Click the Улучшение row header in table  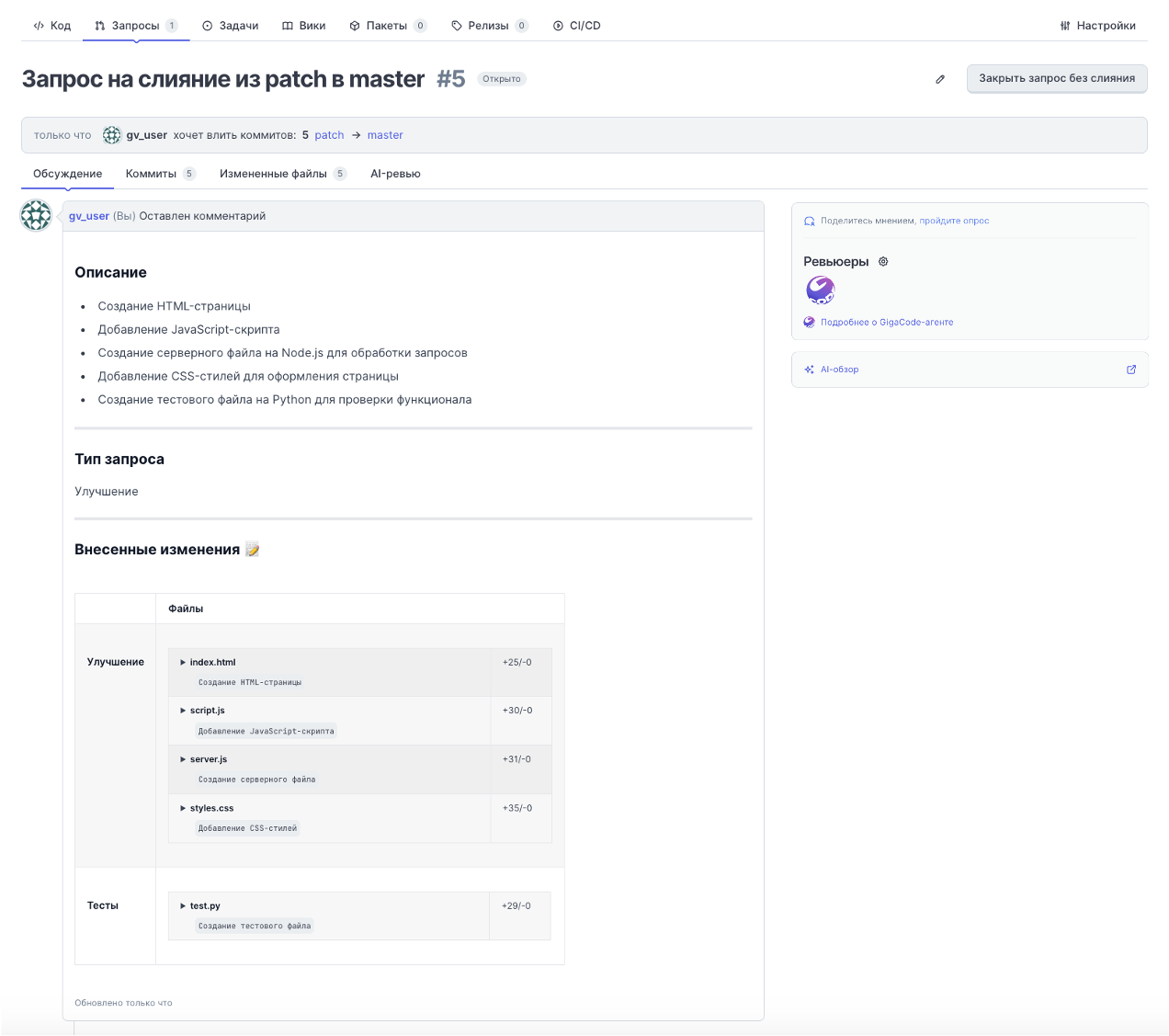click(116, 662)
